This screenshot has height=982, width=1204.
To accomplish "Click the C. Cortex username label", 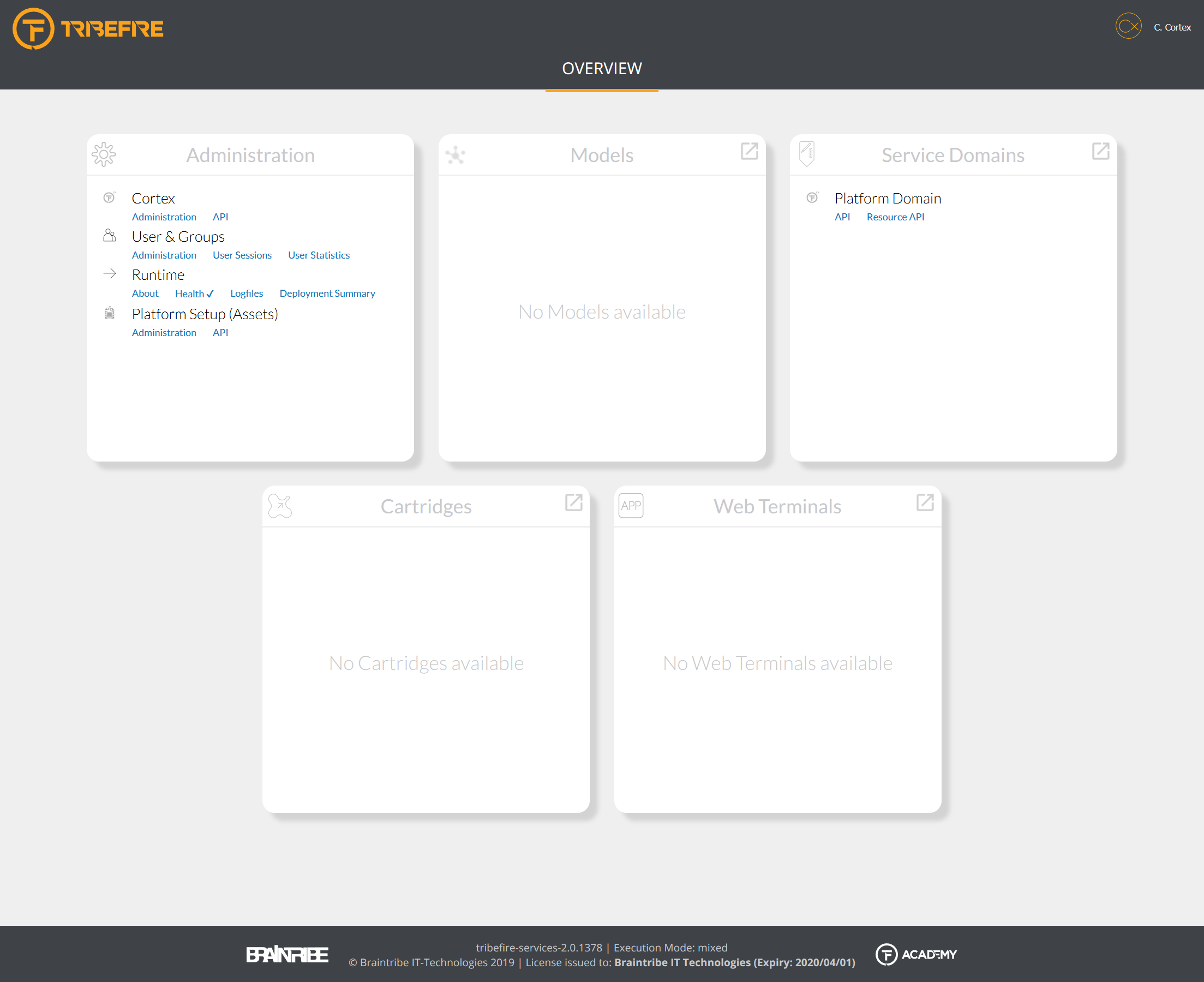I will [x=1172, y=27].
